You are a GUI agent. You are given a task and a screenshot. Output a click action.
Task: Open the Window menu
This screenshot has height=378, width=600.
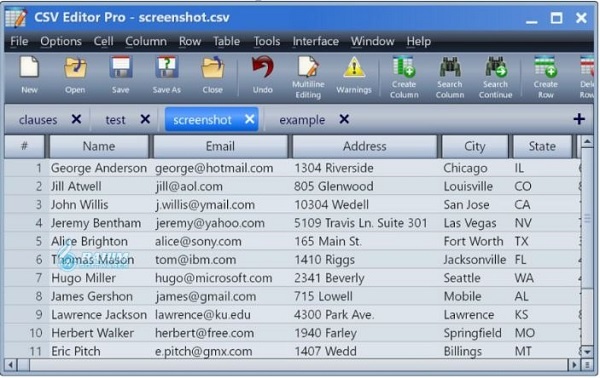(372, 41)
